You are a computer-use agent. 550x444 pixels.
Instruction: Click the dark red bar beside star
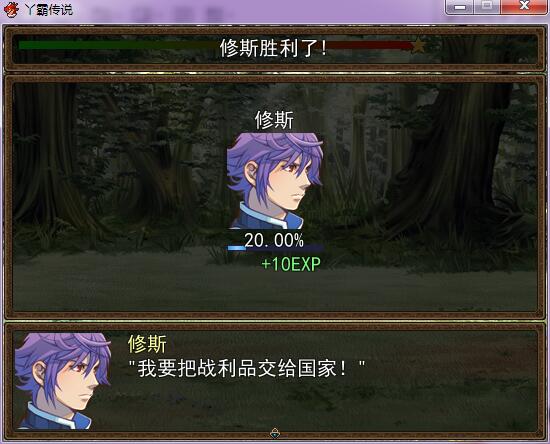coord(370,45)
